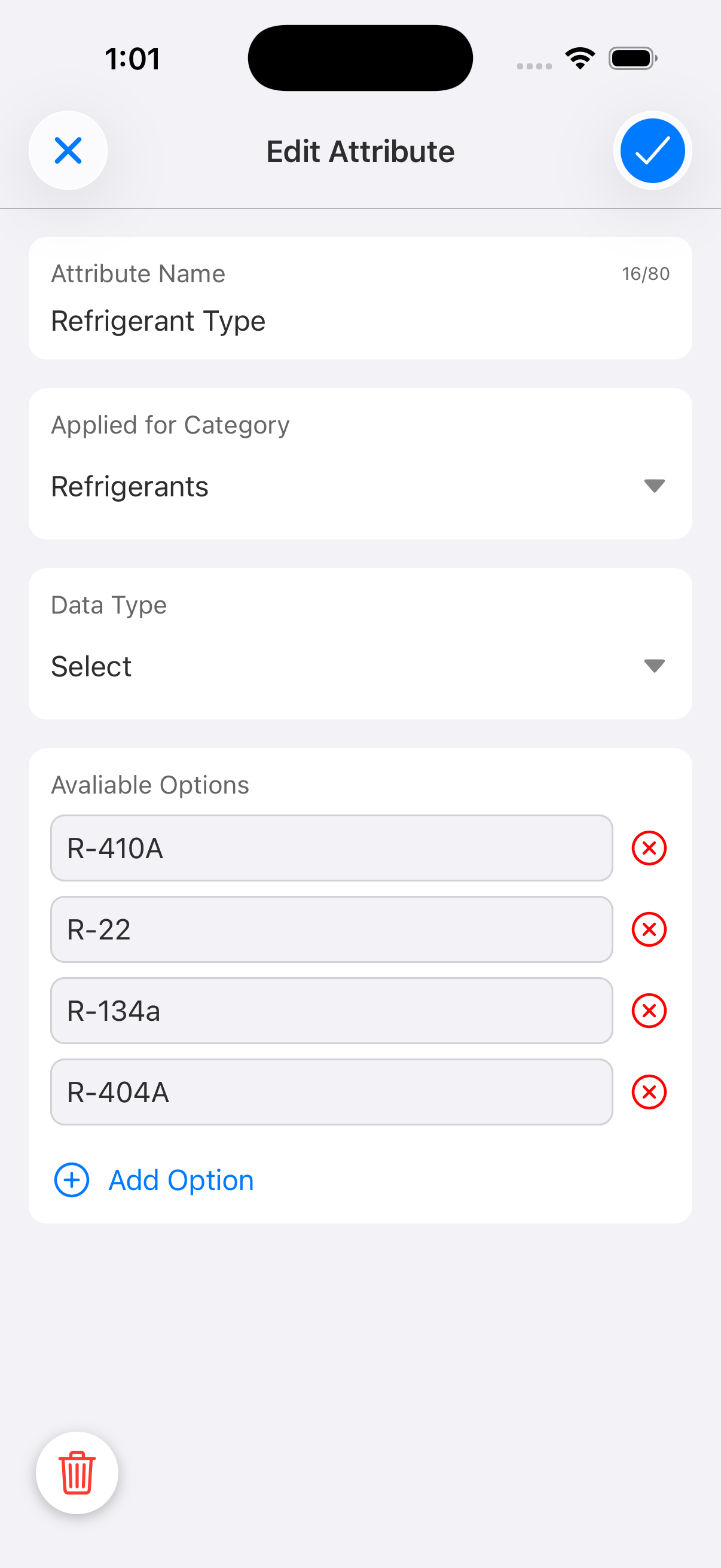
Task: Remove the R-410A option
Action: coord(649,848)
